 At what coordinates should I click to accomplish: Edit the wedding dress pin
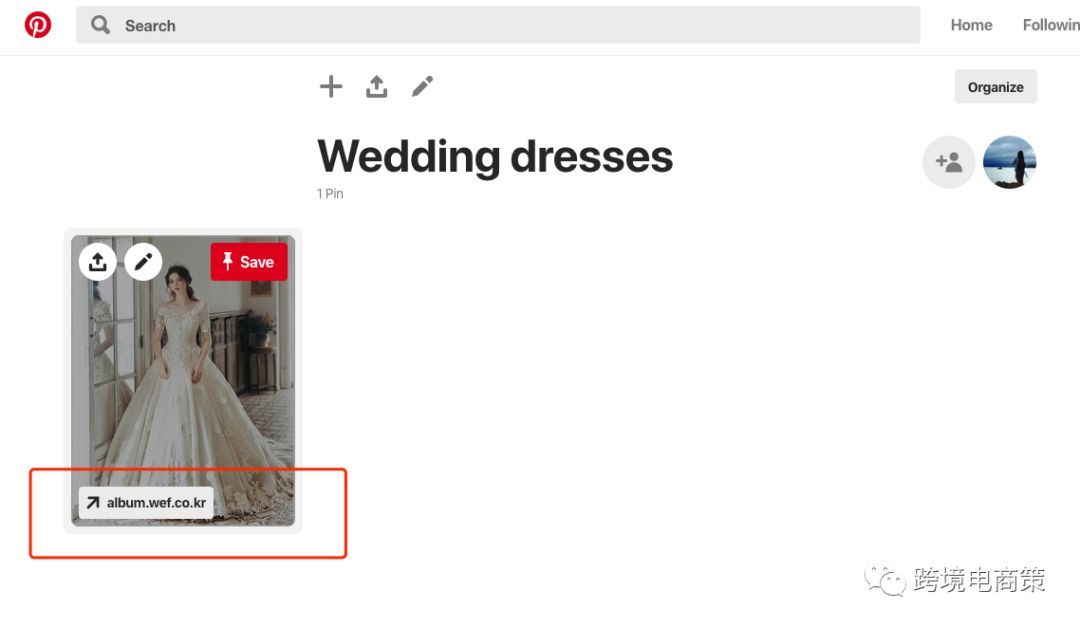point(143,262)
